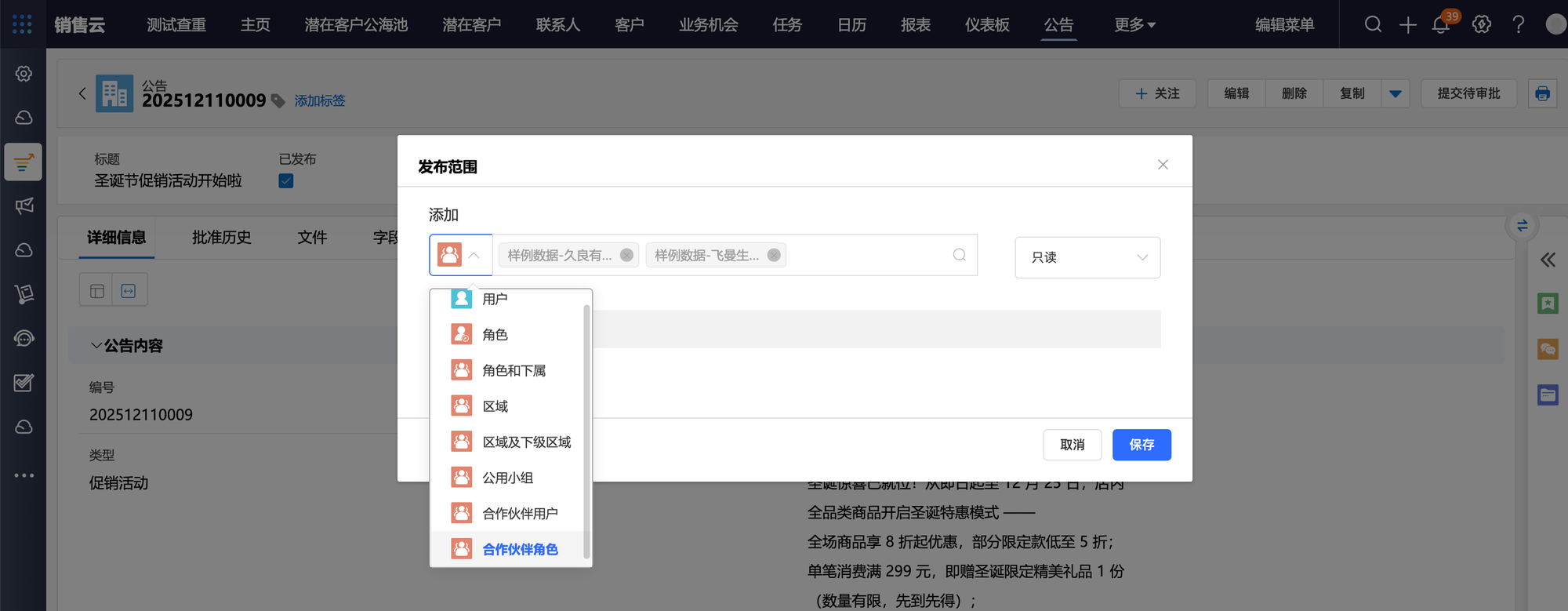Toggle the 已发布 checkbox
The height and width of the screenshot is (611, 1568).
(x=286, y=181)
